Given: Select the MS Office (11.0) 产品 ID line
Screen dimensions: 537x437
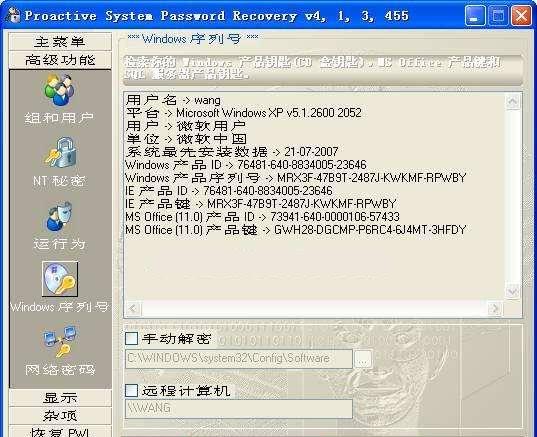Looking at the screenshot, I should point(262,217).
